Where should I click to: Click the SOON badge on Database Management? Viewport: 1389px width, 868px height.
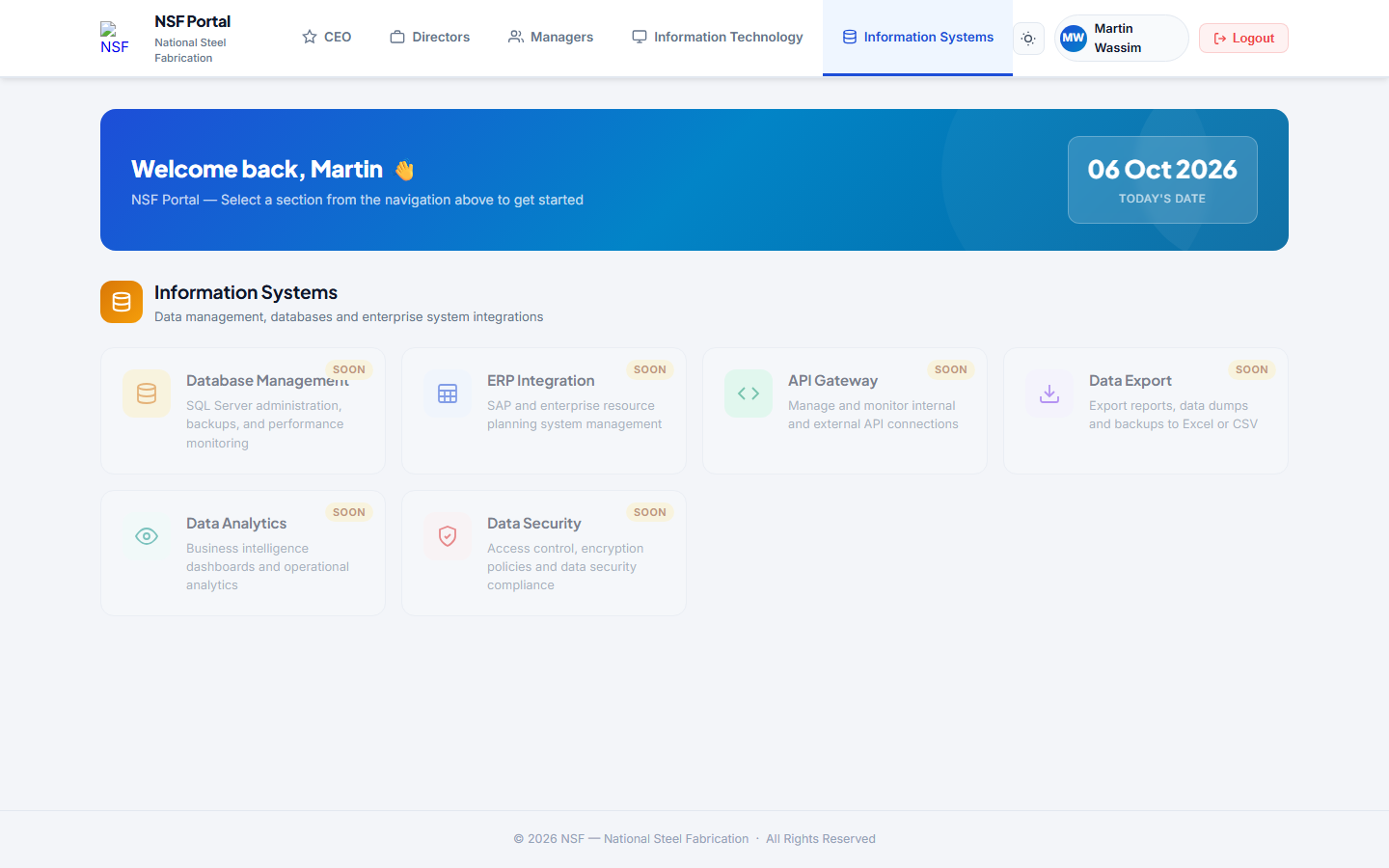click(349, 369)
